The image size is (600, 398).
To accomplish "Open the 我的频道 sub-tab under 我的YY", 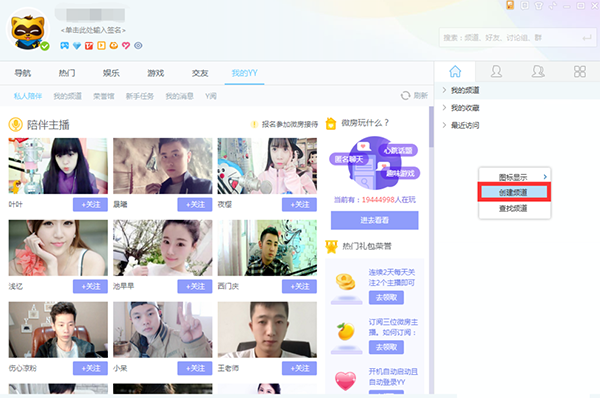I will (x=68, y=96).
